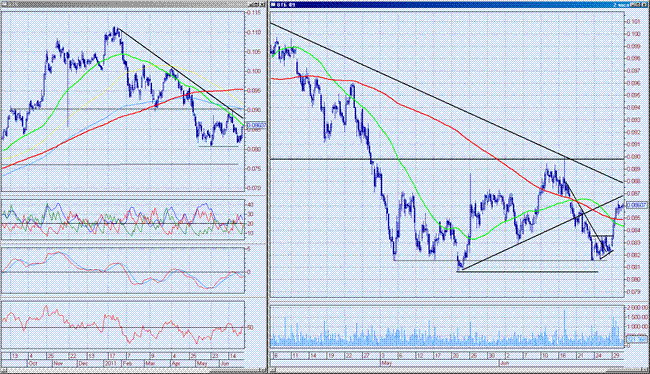Viewport: 650px width, 374px height.
Task: Click the 50 level label in bottom-left indicator
Action: (x=250, y=328)
